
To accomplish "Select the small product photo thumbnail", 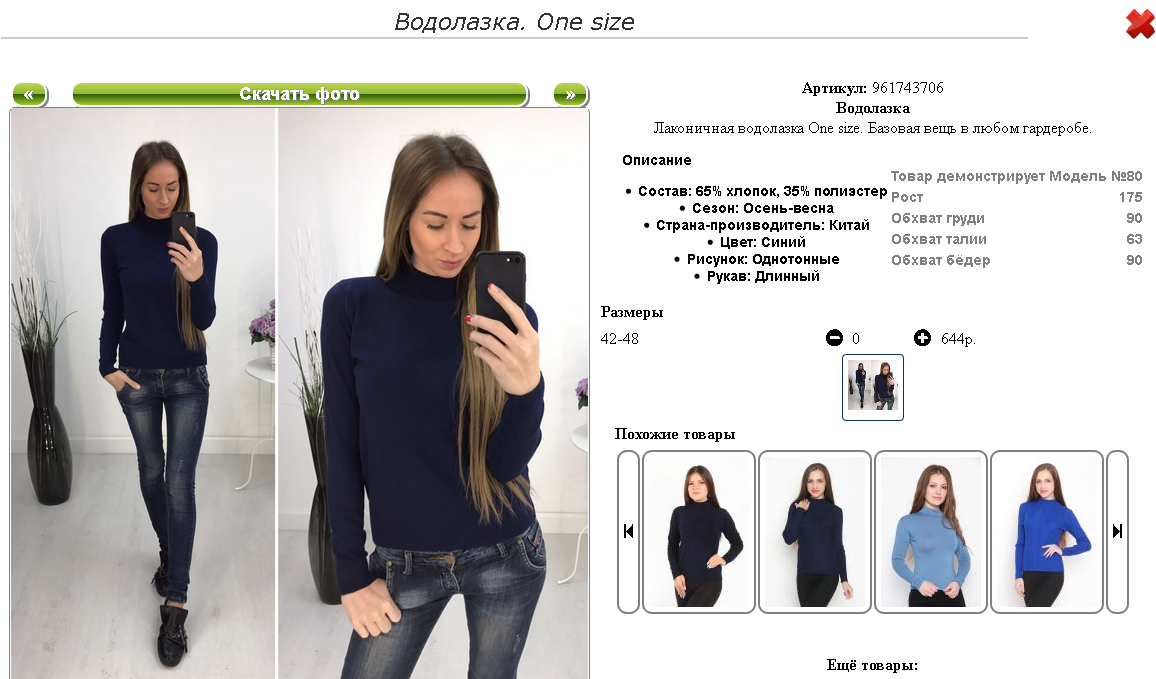I will [x=873, y=387].
